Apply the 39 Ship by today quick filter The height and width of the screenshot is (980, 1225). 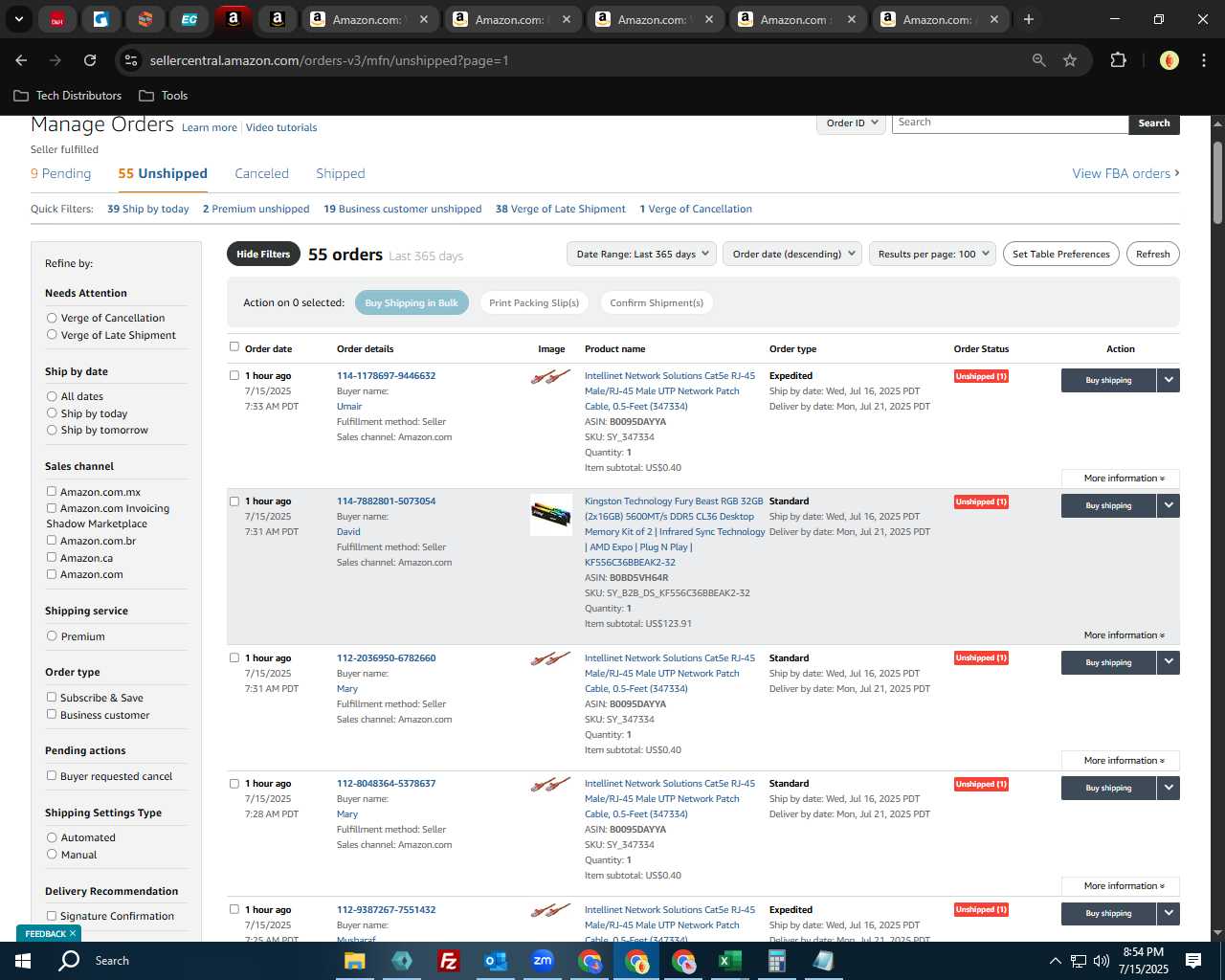point(148,209)
